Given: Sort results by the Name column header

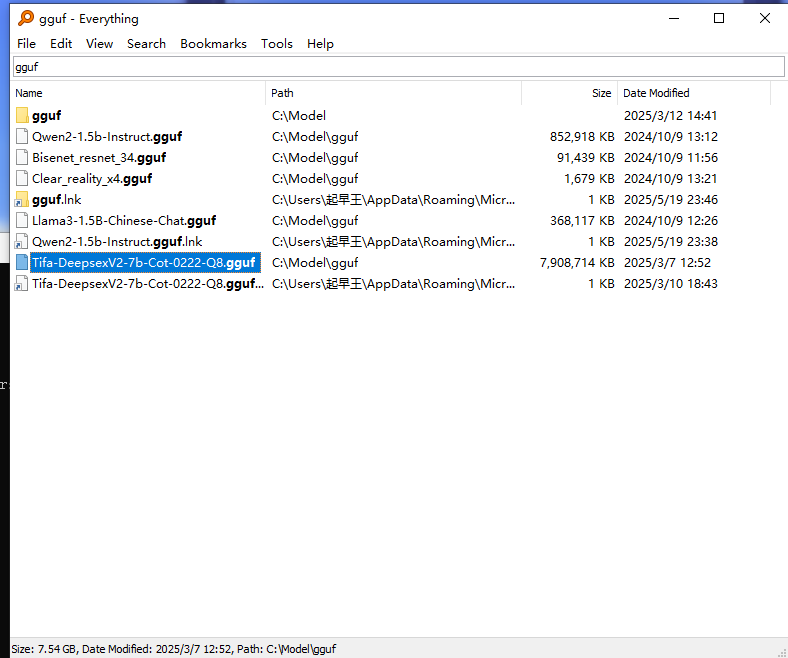Looking at the screenshot, I should tap(138, 93).
